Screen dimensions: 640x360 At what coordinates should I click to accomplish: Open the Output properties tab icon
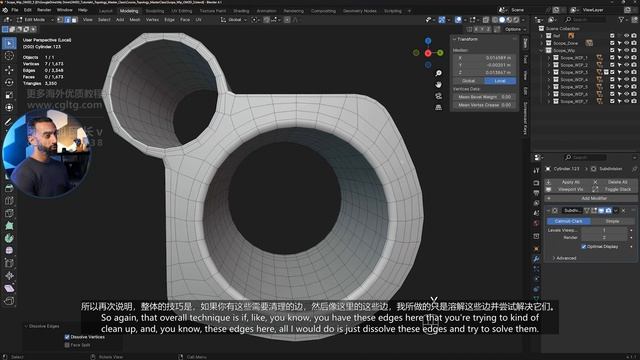coord(536,193)
